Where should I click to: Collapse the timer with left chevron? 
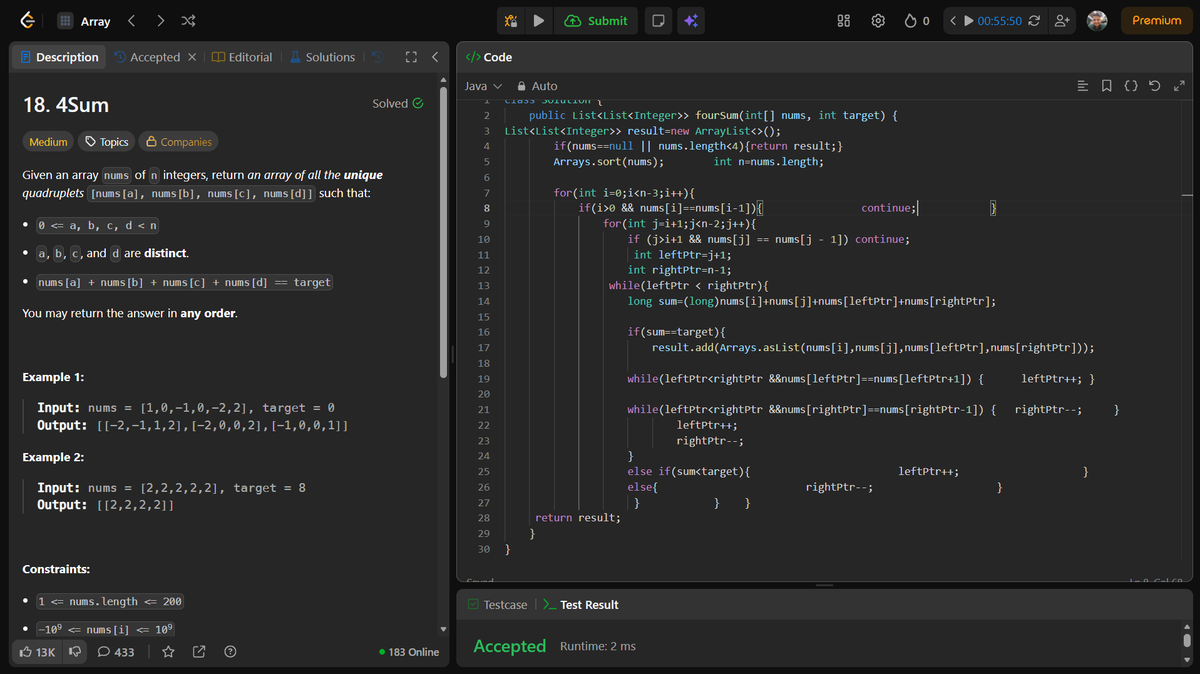click(x=953, y=21)
